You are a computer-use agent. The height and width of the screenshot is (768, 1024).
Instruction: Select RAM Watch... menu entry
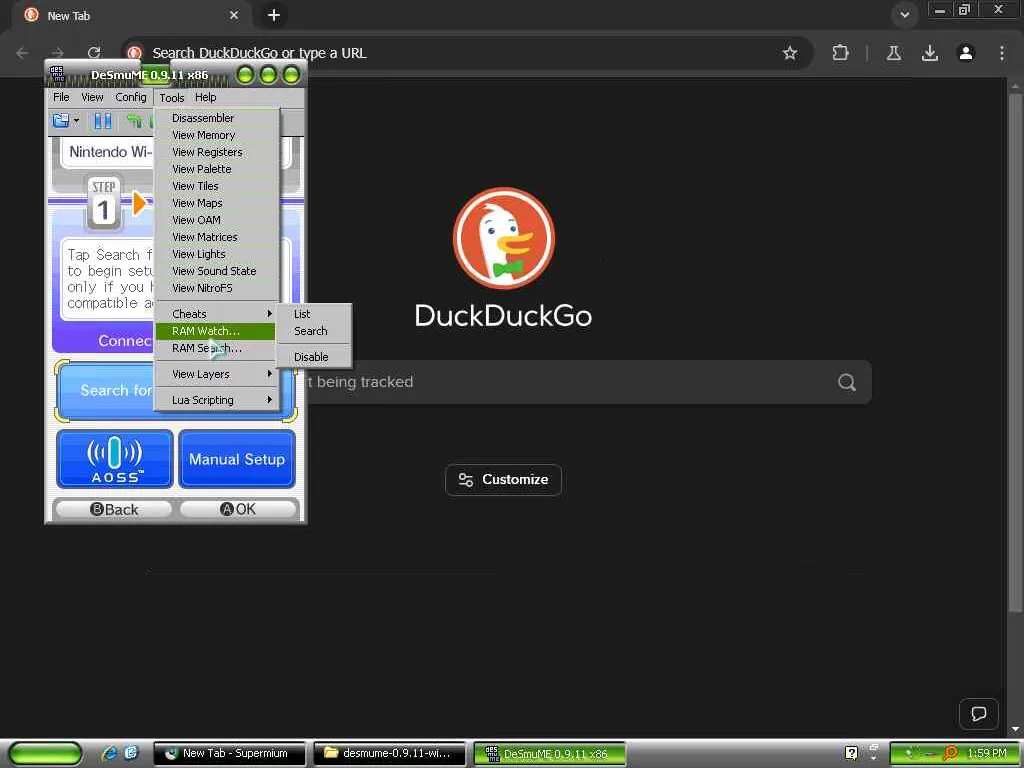click(x=217, y=331)
